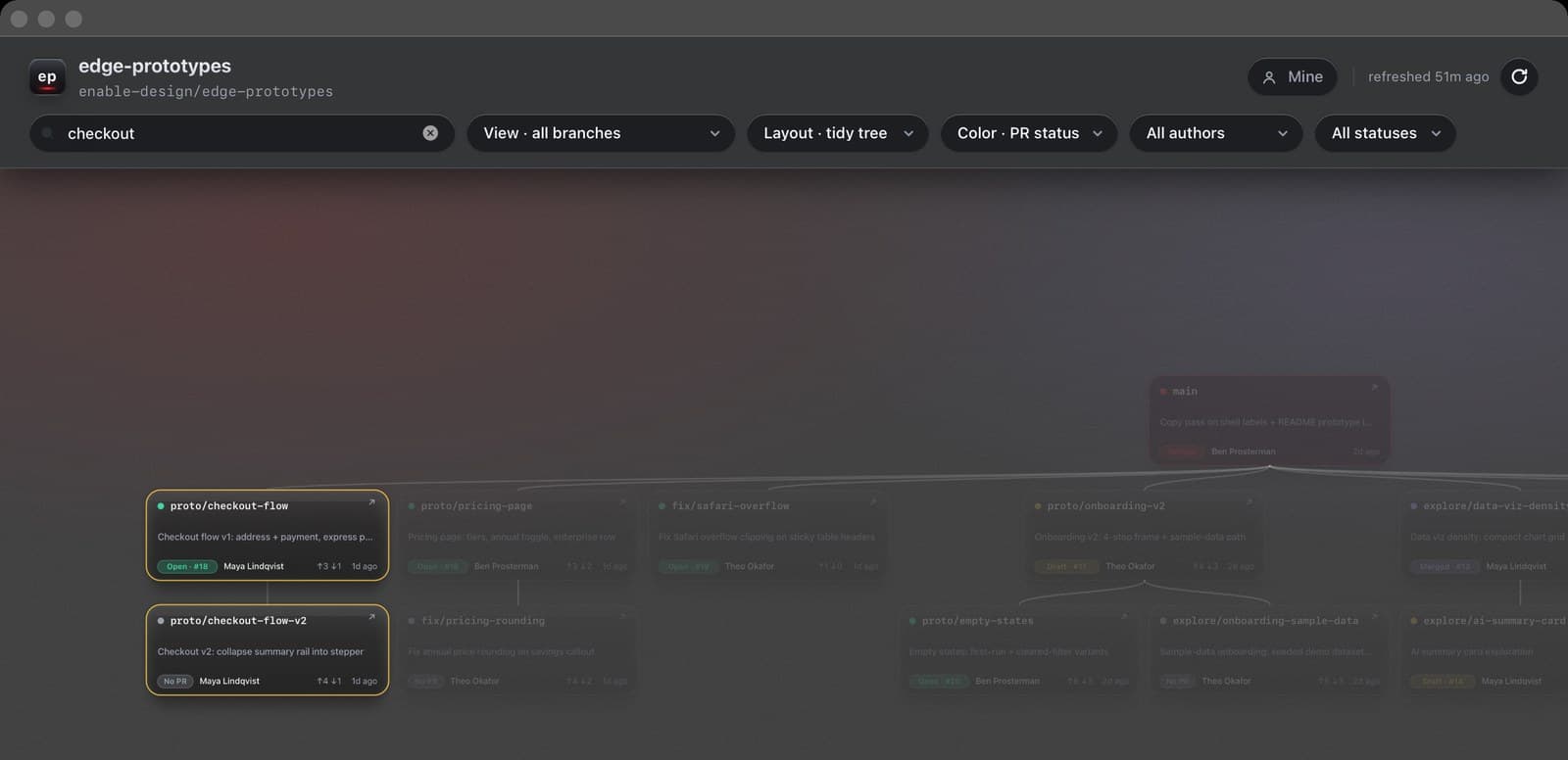The width and height of the screenshot is (1568, 760).
Task: Click into the checkout search field
Action: click(241, 133)
